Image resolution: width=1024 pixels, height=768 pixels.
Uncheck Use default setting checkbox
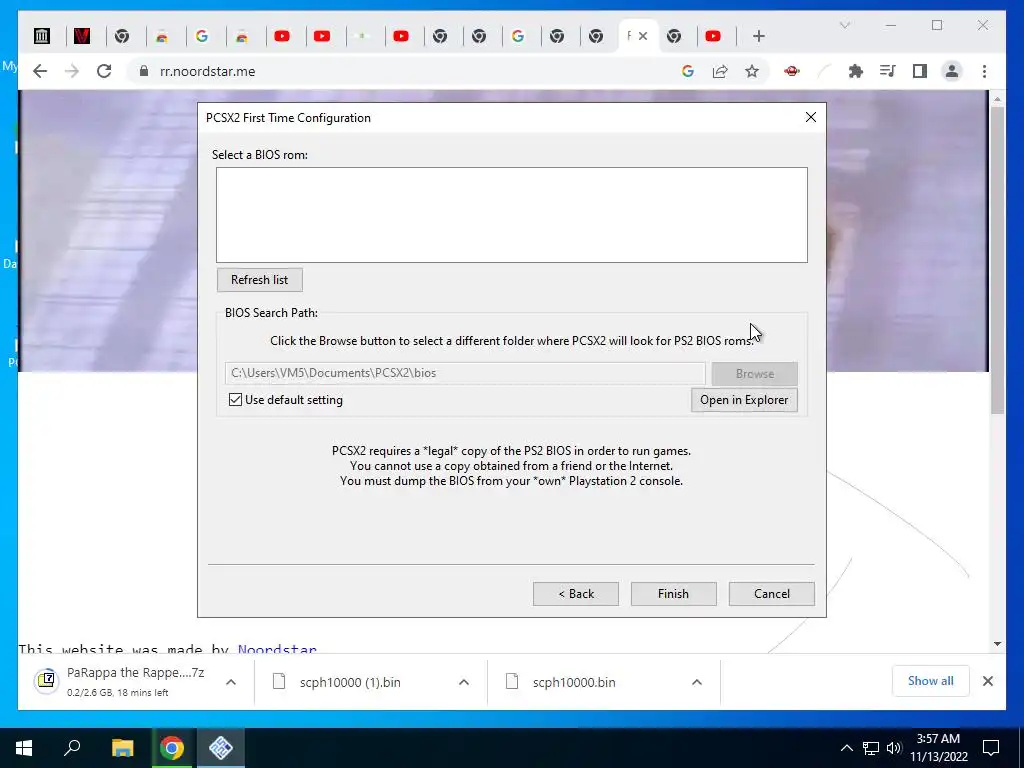point(235,400)
